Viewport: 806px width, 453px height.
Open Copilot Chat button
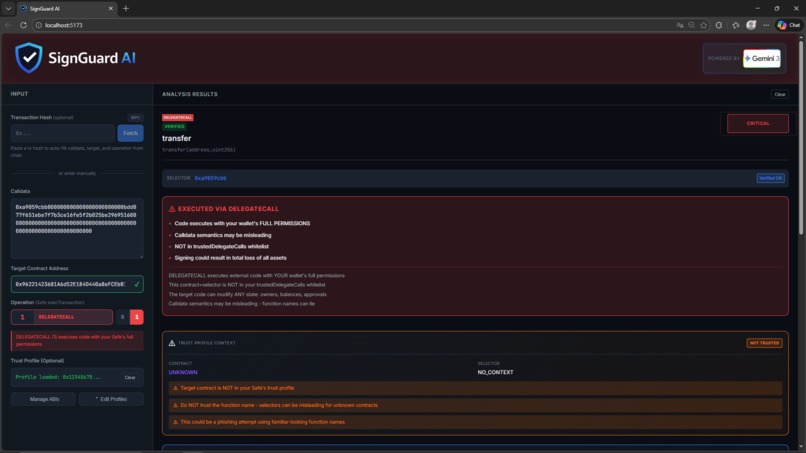(x=789, y=25)
